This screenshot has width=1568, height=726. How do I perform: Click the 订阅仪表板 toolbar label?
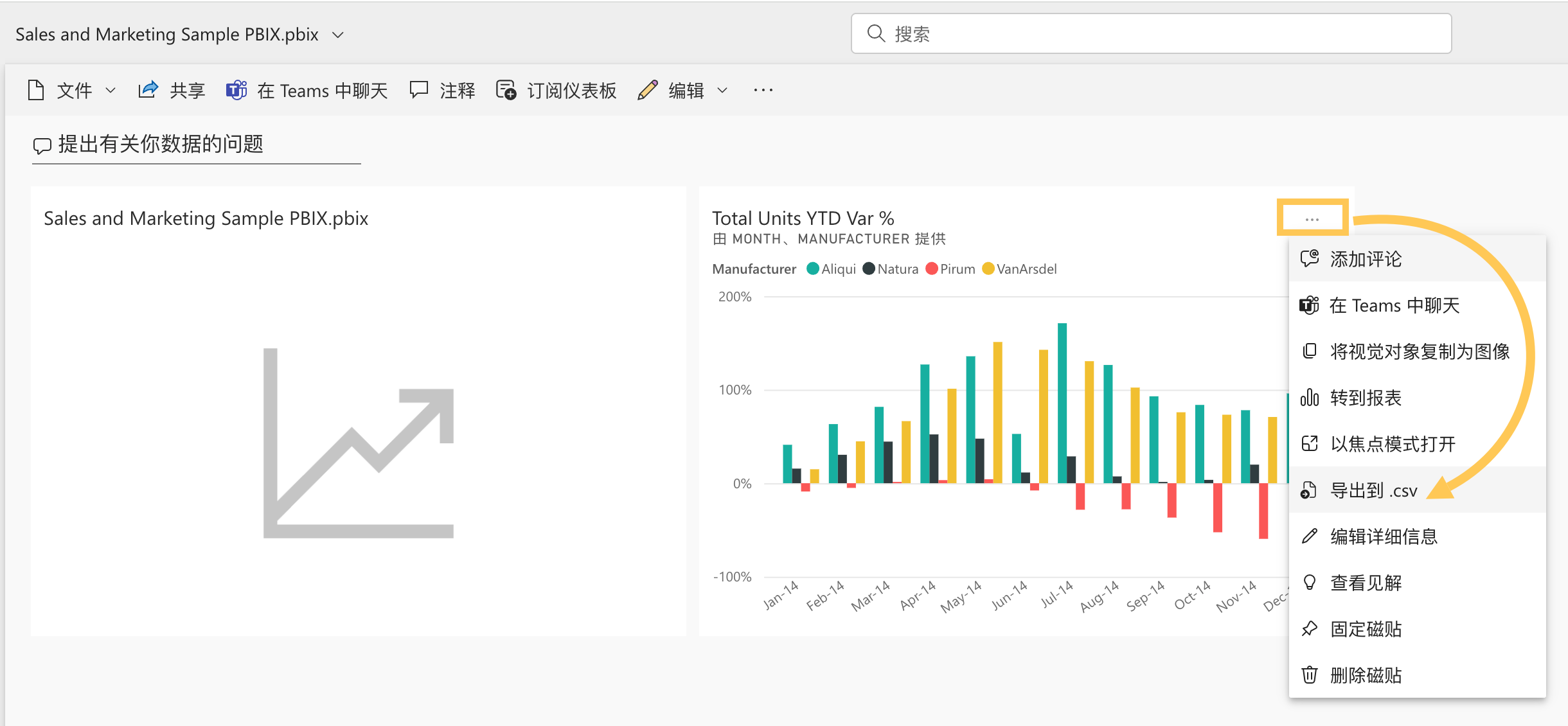point(572,91)
